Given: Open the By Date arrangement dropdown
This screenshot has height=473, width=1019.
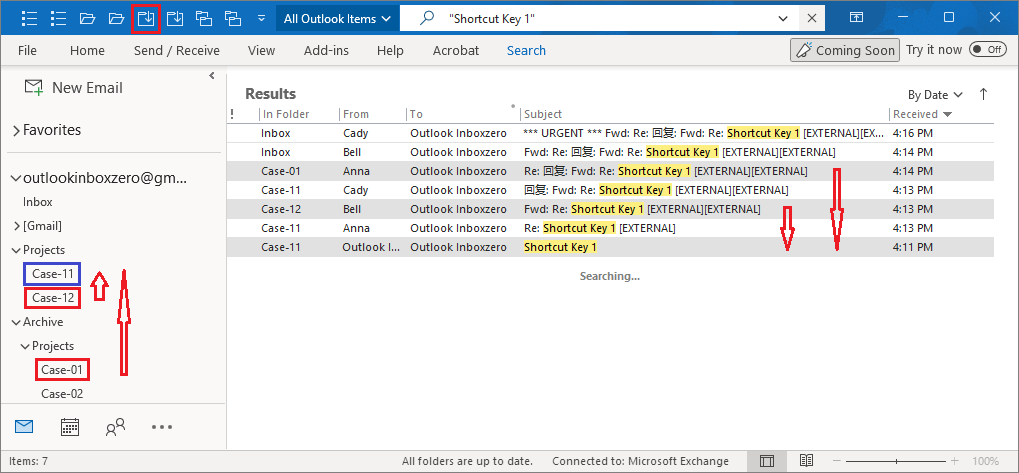Looking at the screenshot, I should tap(935, 95).
